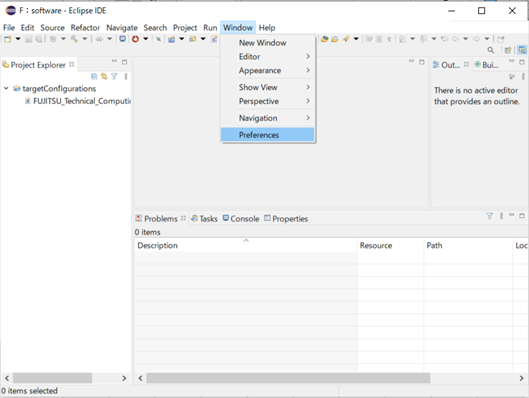
Task: Minimize the Outline panel
Action: (x=511, y=61)
